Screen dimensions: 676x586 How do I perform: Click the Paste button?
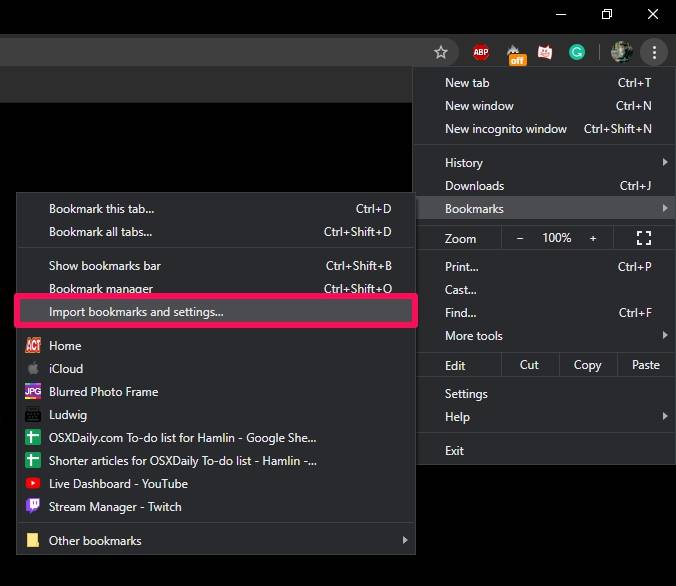pyautogui.click(x=646, y=365)
